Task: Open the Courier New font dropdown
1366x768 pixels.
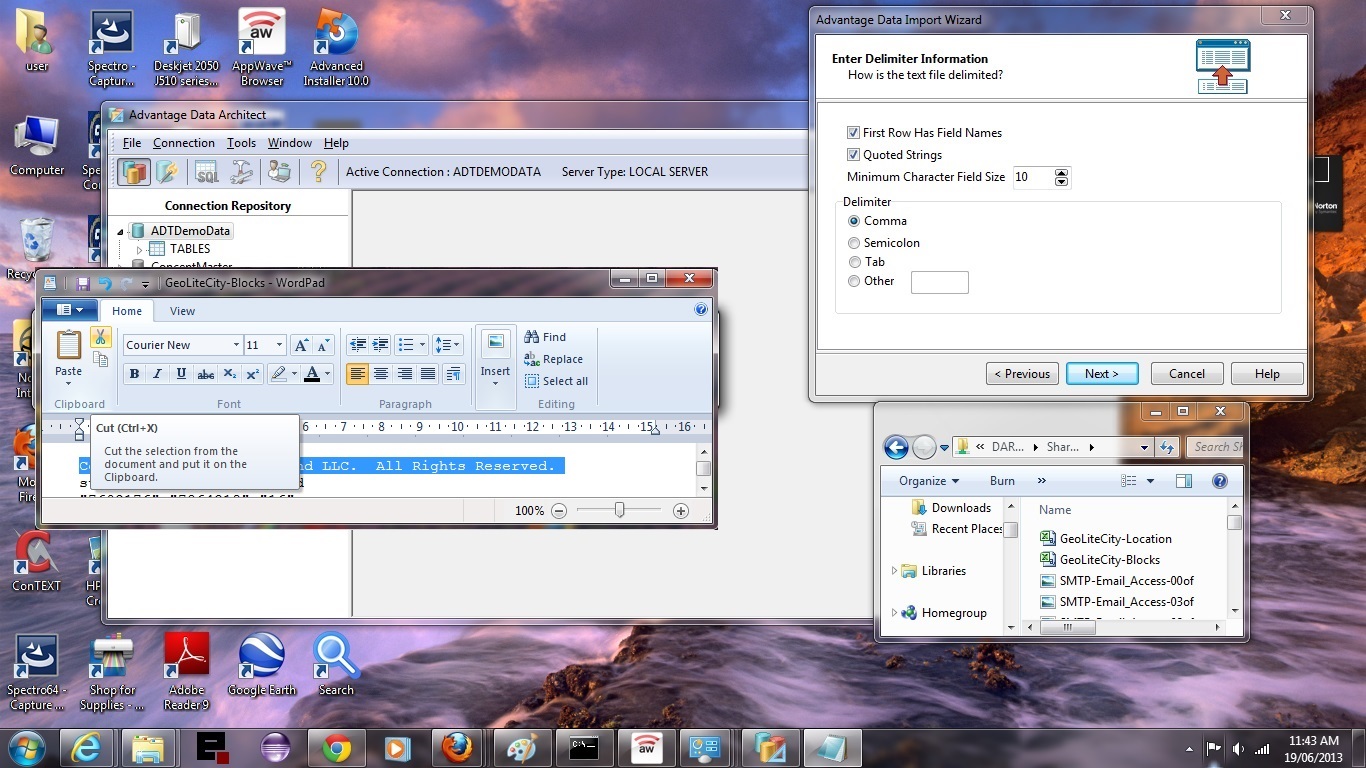Action: click(236, 345)
